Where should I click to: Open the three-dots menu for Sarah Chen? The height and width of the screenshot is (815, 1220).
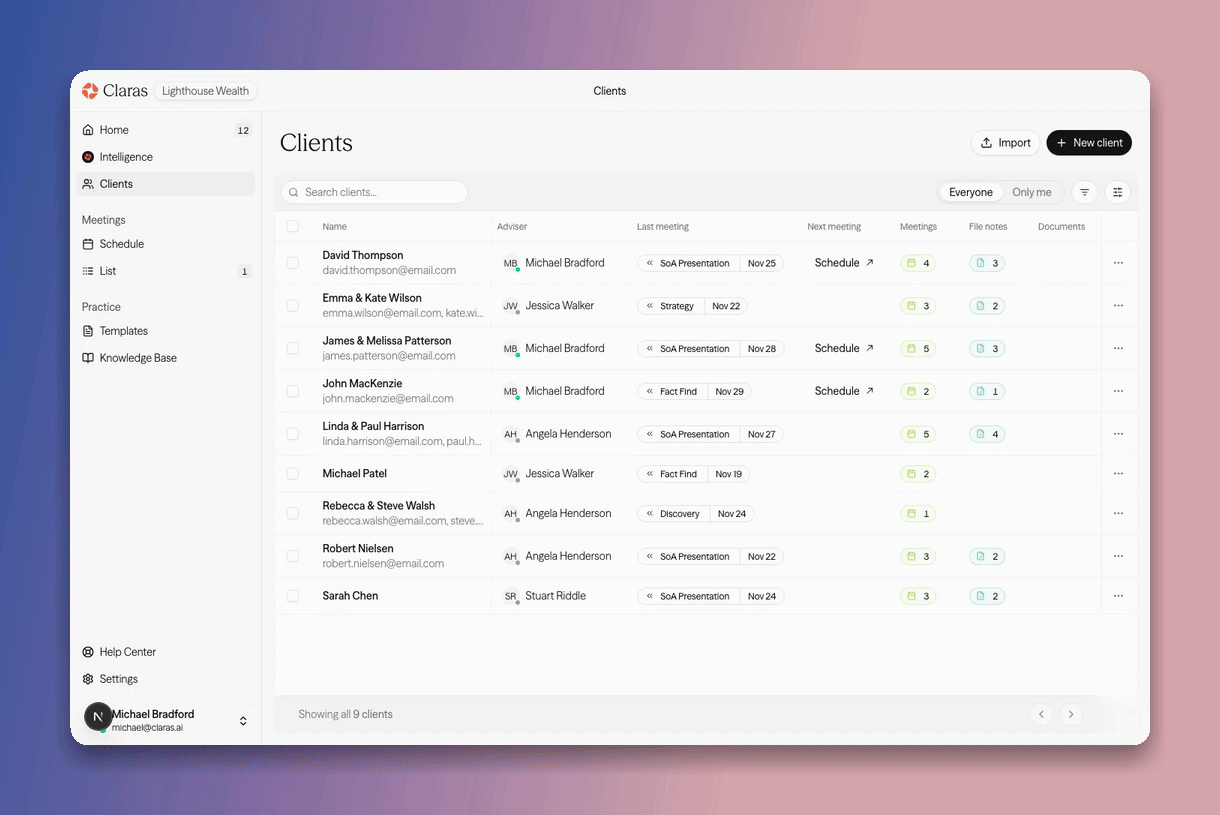tap(1118, 596)
